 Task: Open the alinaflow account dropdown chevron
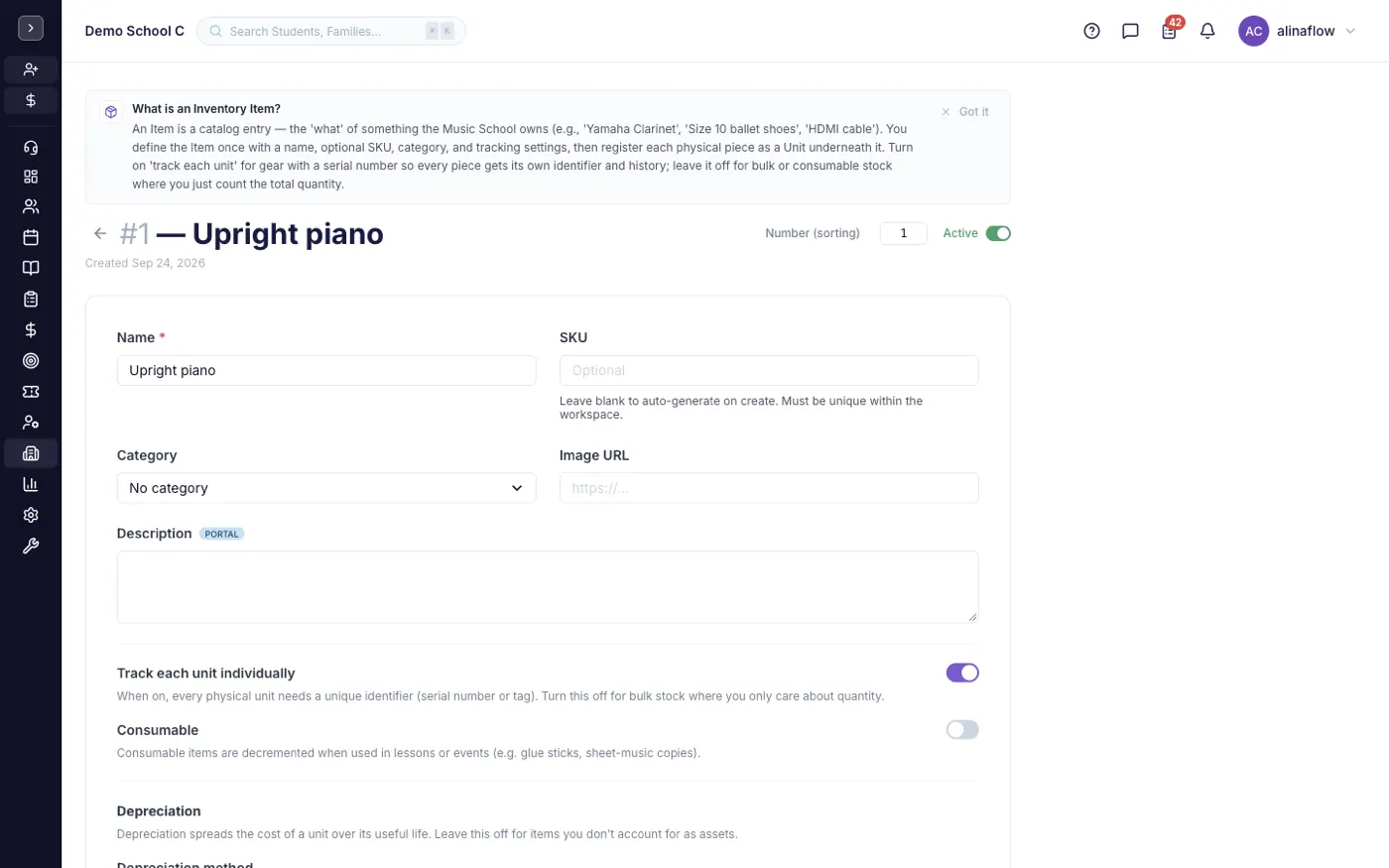click(1350, 31)
